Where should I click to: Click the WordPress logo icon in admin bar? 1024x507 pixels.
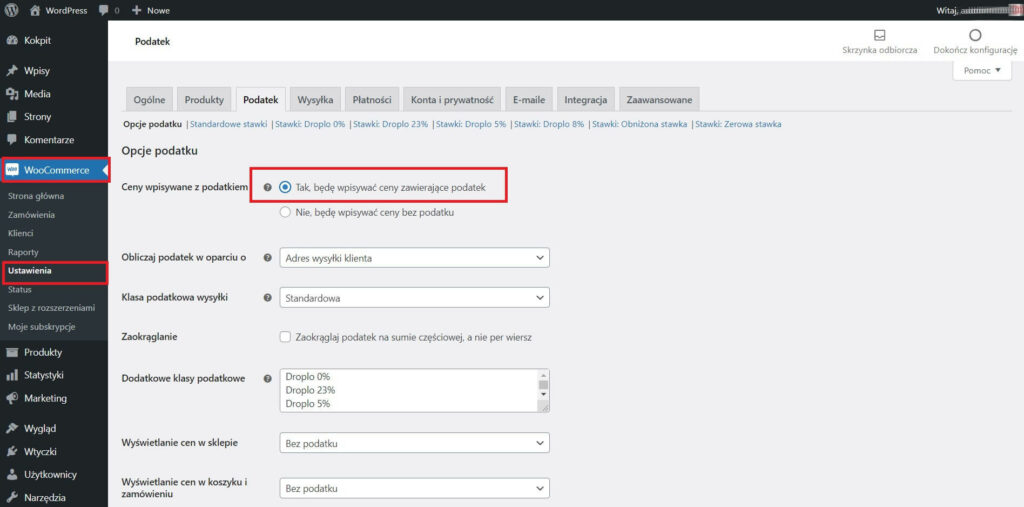[x=11, y=10]
